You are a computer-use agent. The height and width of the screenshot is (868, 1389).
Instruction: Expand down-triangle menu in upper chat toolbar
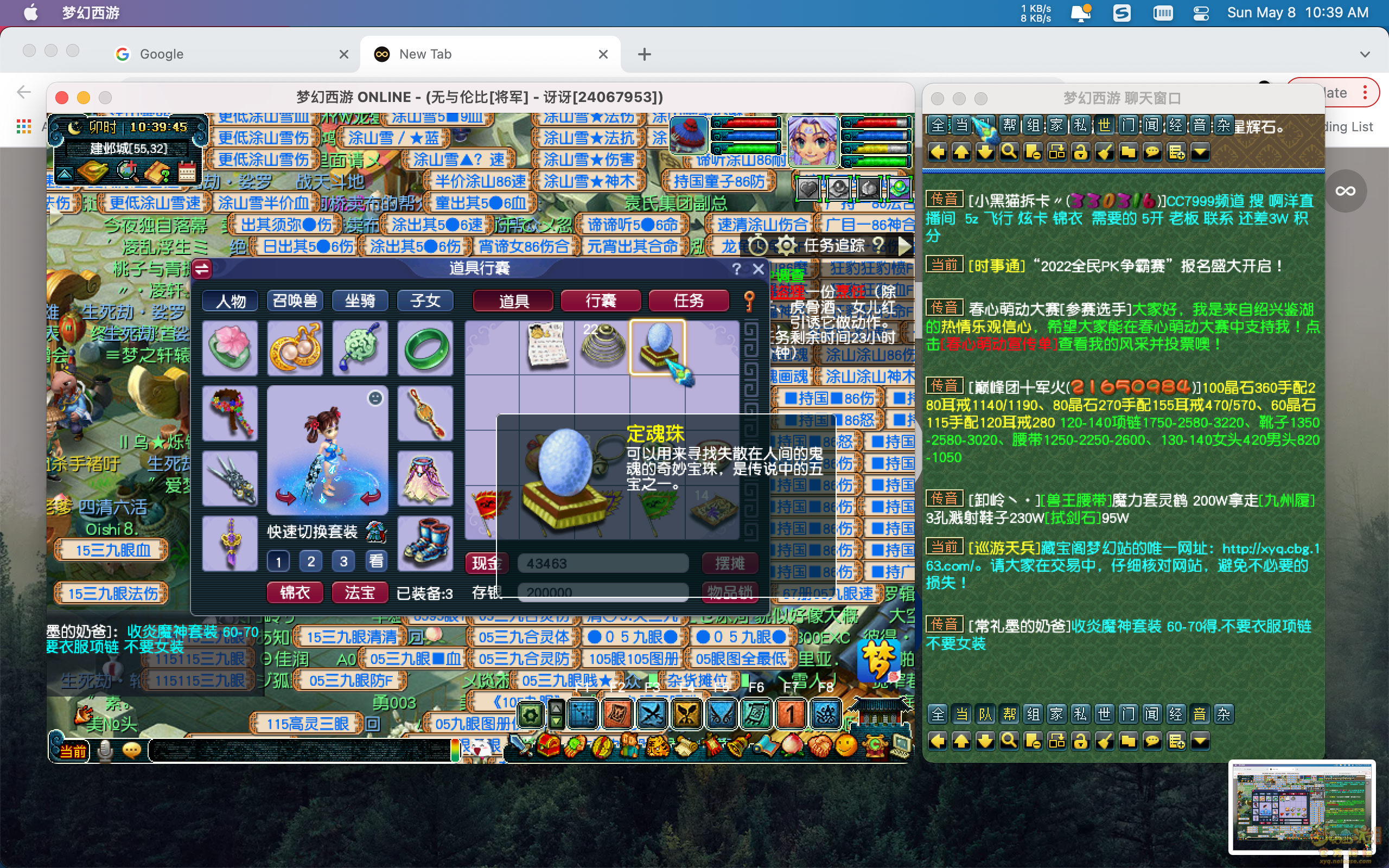pyautogui.click(x=1200, y=152)
